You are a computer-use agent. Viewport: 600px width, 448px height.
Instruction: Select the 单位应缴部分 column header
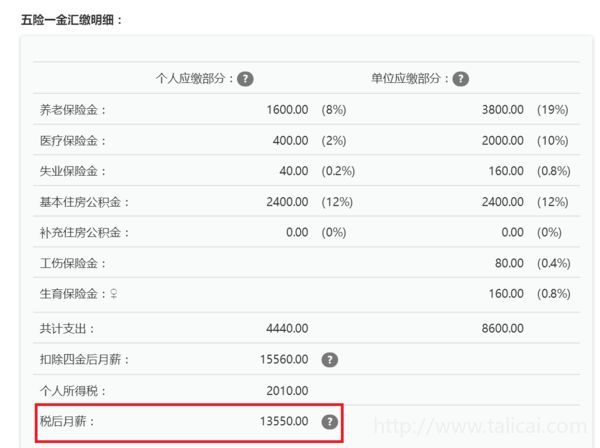click(x=410, y=79)
